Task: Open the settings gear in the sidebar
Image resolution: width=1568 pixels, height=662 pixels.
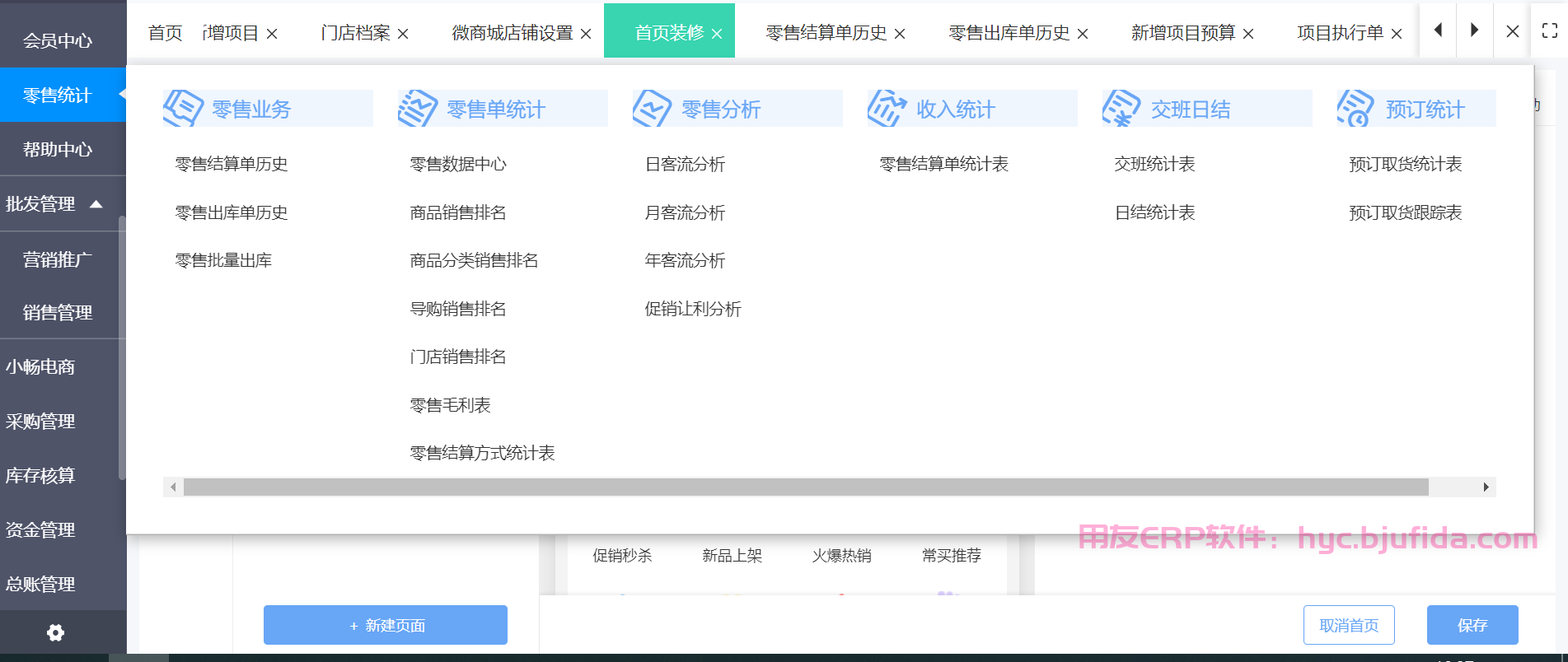Action: click(x=55, y=632)
